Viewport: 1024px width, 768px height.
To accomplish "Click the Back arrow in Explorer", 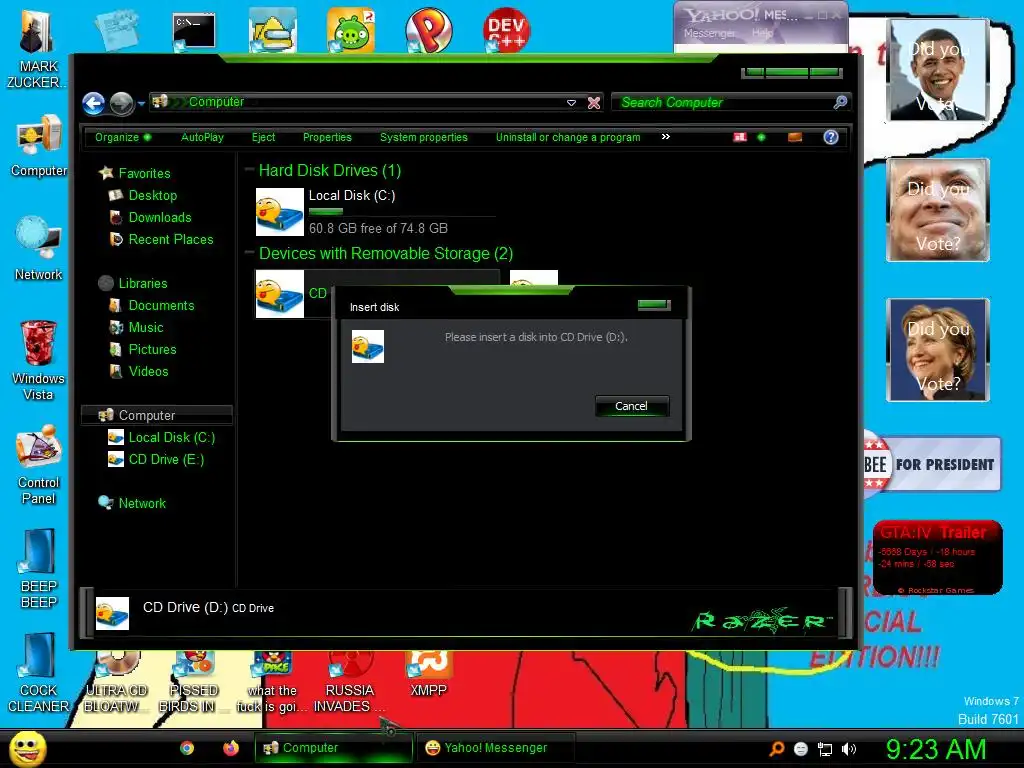I will coord(93,103).
